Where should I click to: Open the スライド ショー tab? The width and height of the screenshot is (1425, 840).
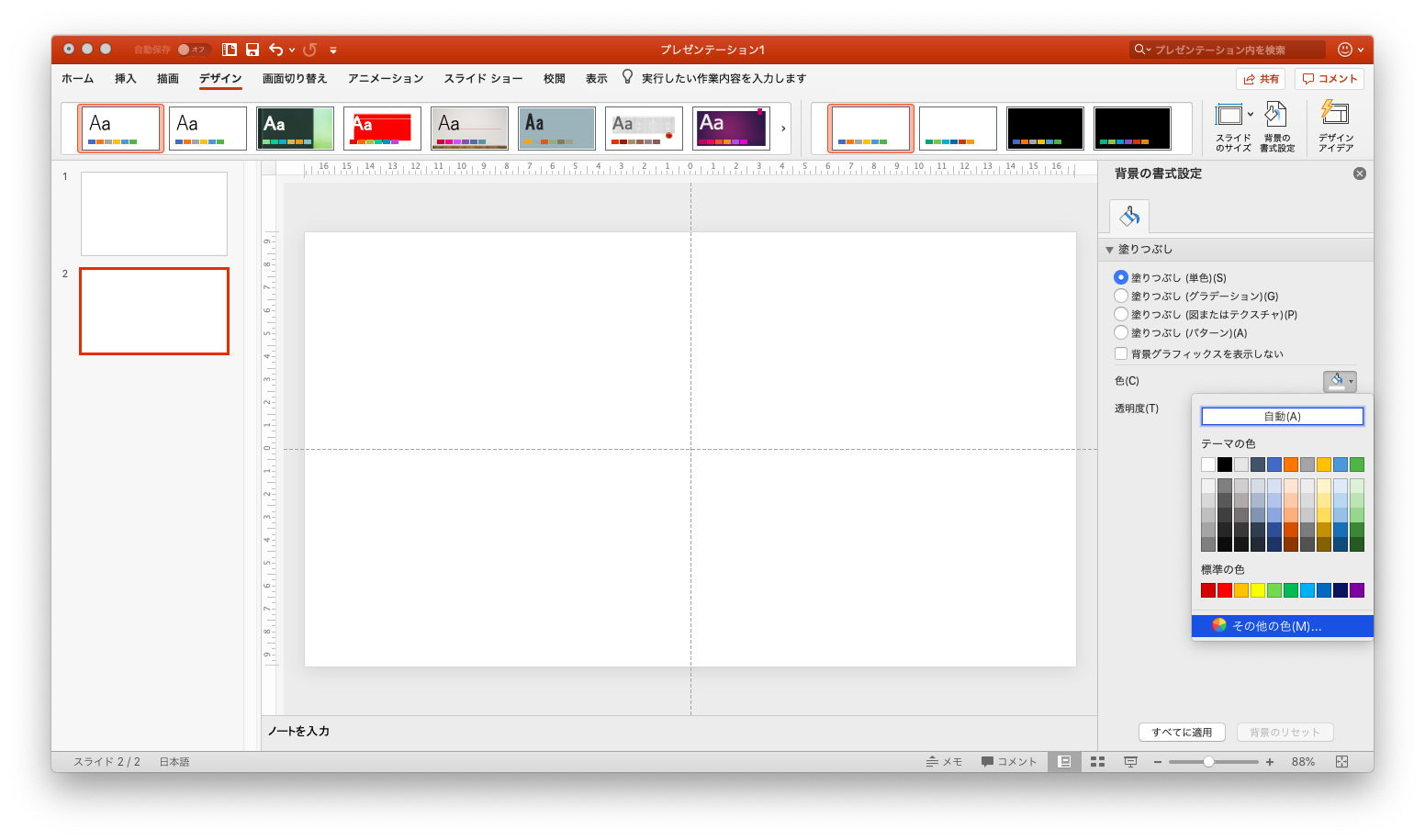483,78
